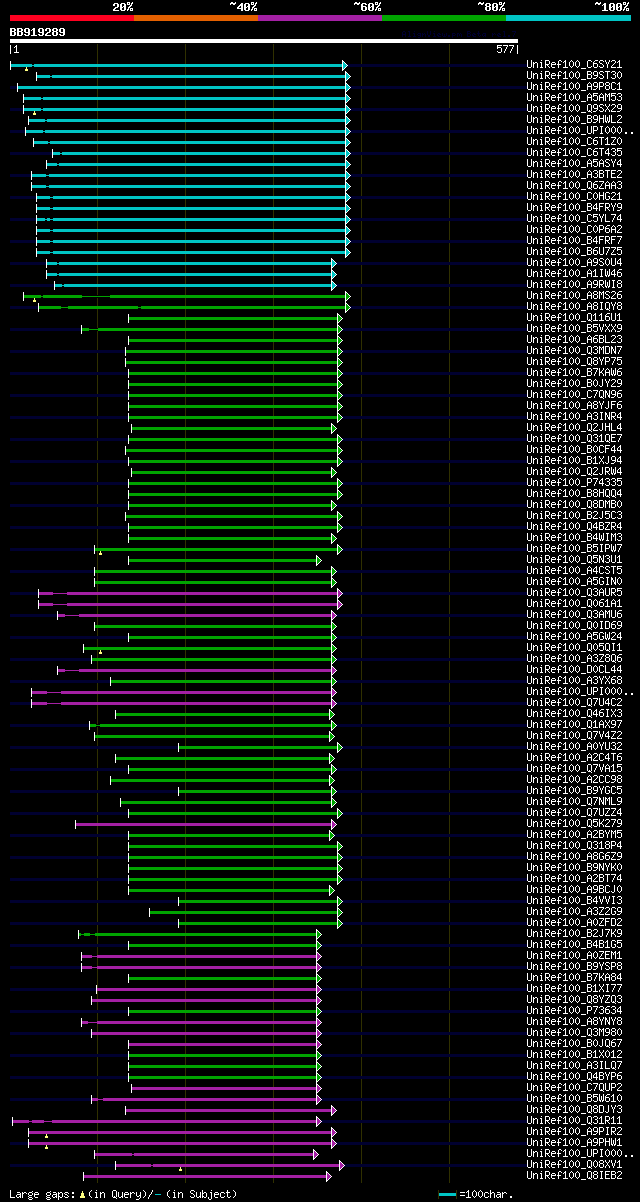Screen dimensions: 640x1202
Task: Open UniRef100_Q3M980 hit
Action: coord(576,1032)
